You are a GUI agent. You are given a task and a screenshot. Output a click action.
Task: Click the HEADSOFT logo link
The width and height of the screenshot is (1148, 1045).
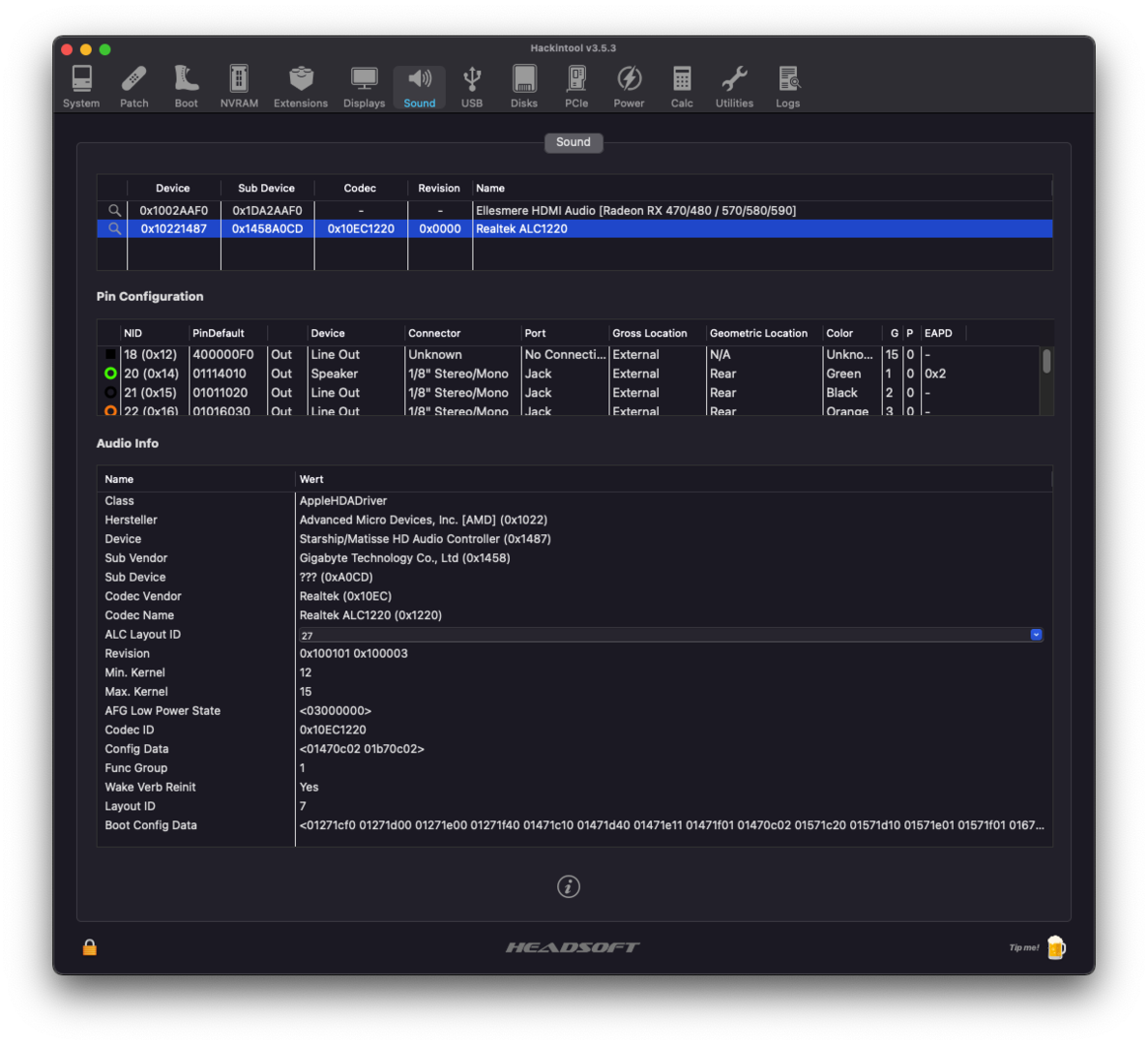(x=573, y=947)
